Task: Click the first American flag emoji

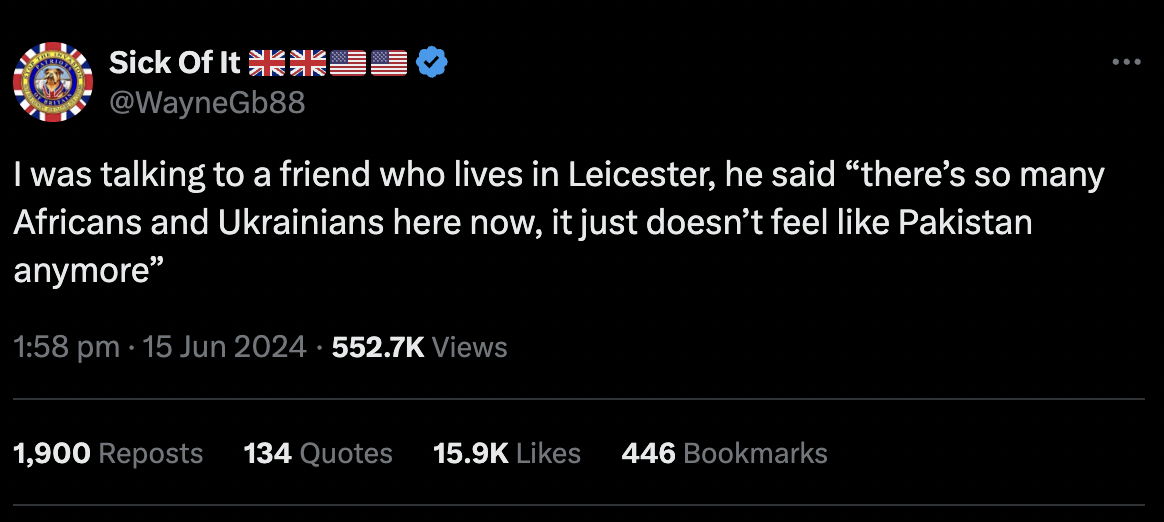Action: 348,63
